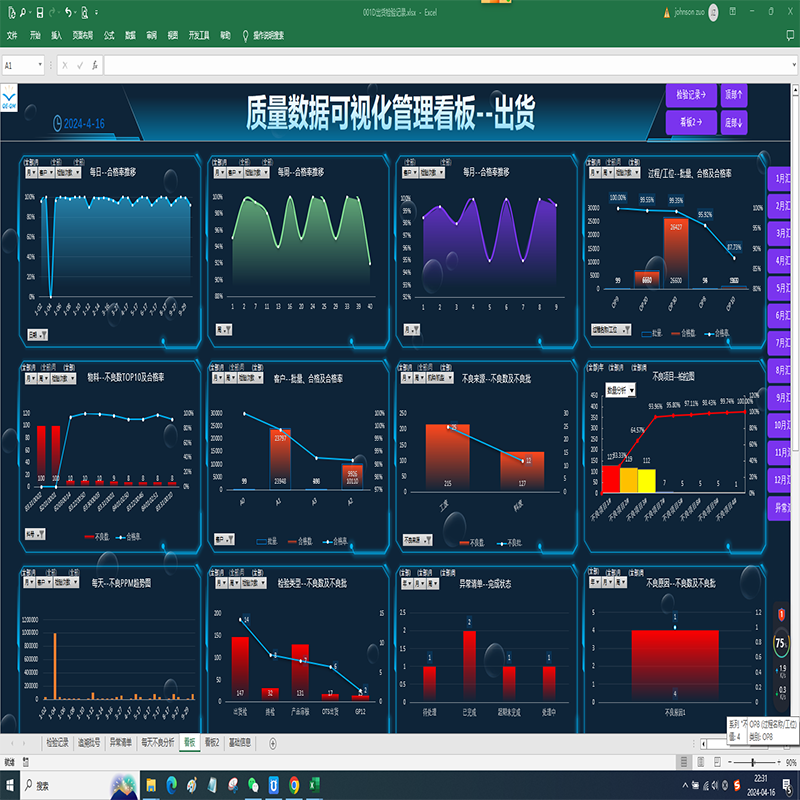
Task: Click the first document icon in quick access toolbar
Action: 11,13
